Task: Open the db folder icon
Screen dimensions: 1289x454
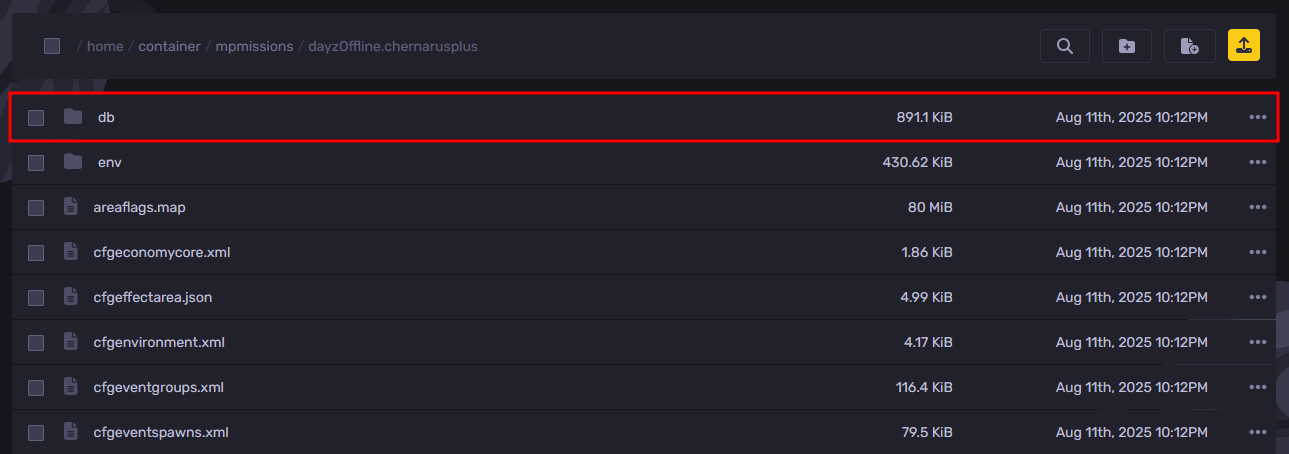Action: pyautogui.click(x=72, y=117)
